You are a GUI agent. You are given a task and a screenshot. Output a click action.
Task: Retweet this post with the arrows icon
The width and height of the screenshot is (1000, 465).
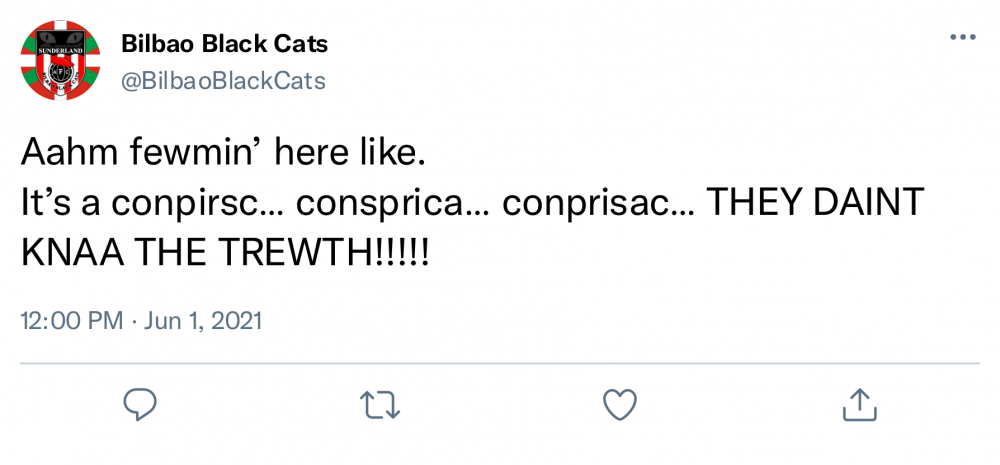380,405
